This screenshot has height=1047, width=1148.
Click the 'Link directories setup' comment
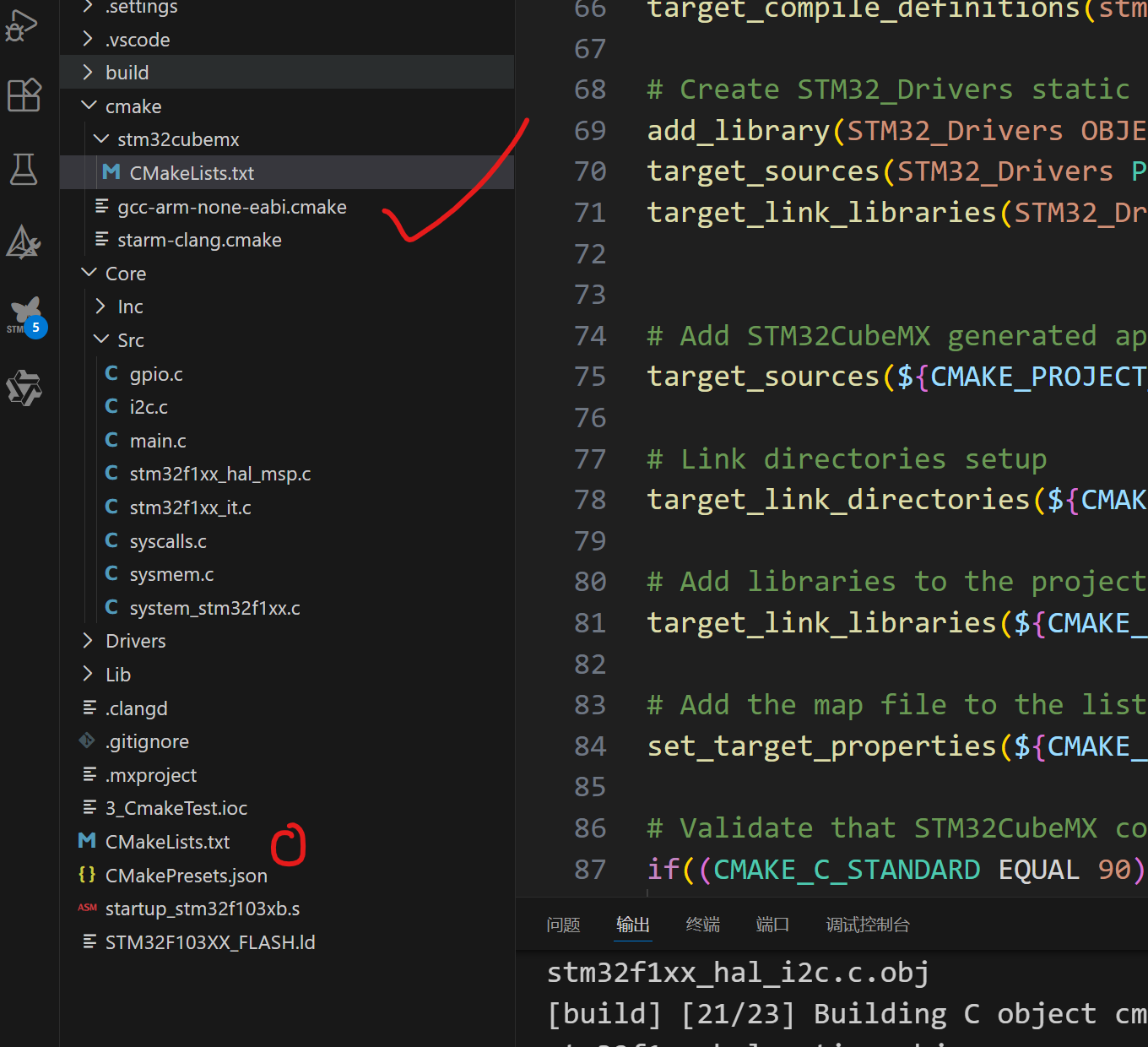click(x=847, y=458)
